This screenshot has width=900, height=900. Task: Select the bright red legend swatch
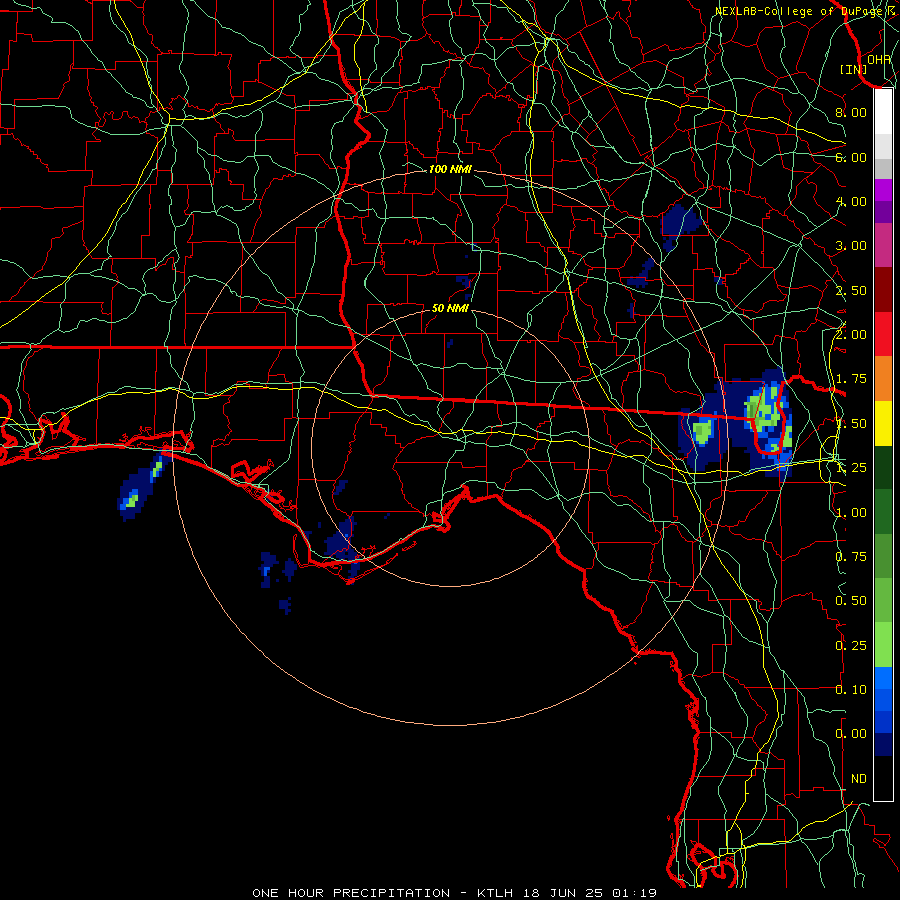click(x=883, y=334)
